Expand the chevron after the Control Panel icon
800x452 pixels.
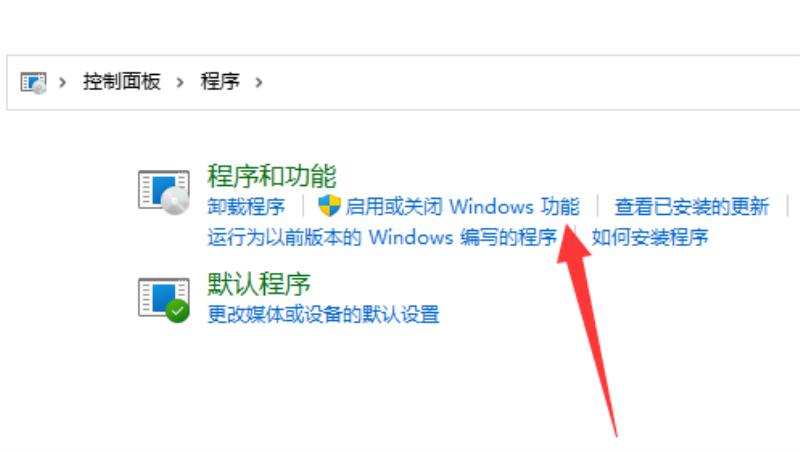62,82
